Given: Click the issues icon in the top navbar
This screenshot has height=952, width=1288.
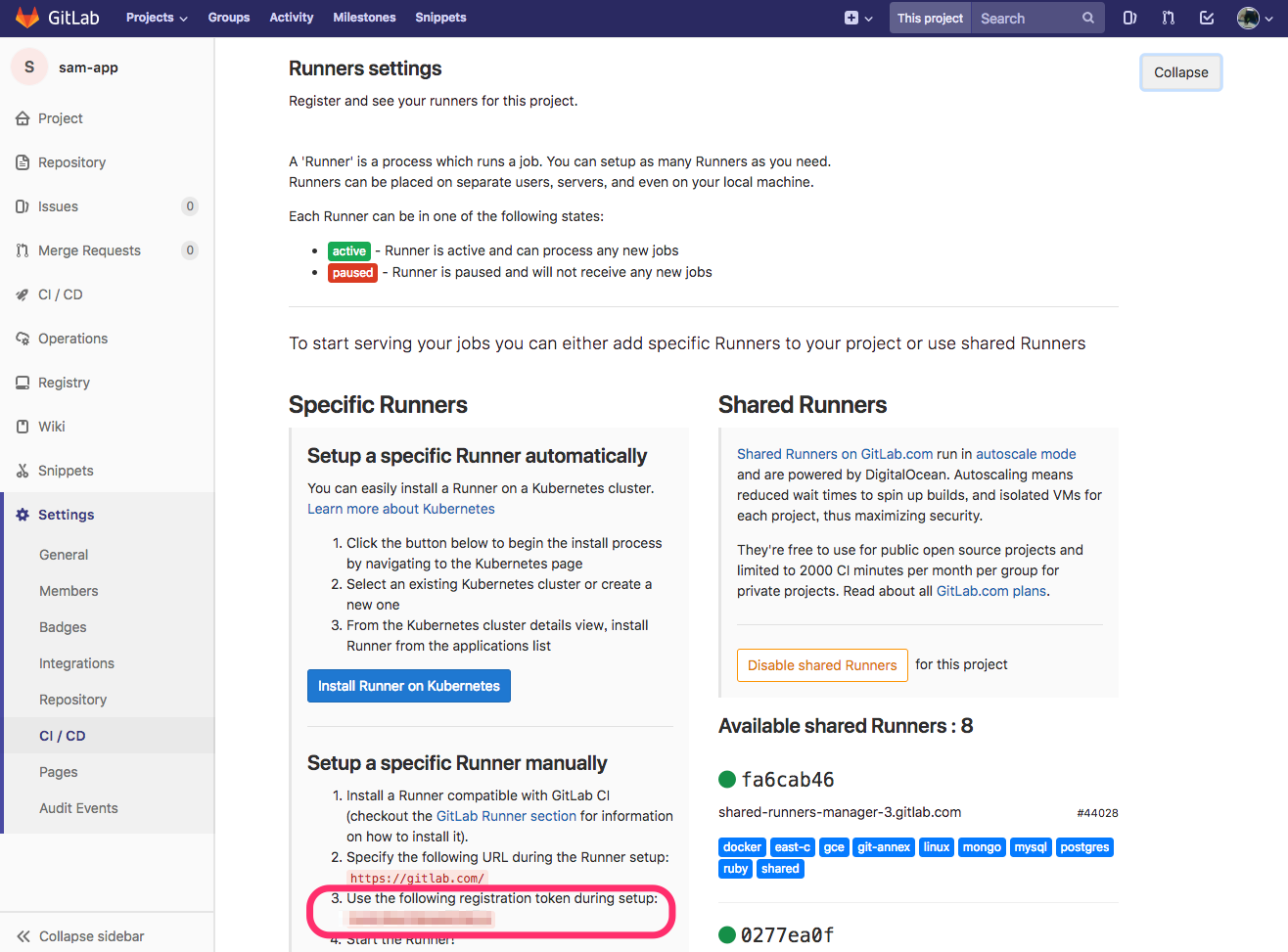Looking at the screenshot, I should [x=1129, y=17].
